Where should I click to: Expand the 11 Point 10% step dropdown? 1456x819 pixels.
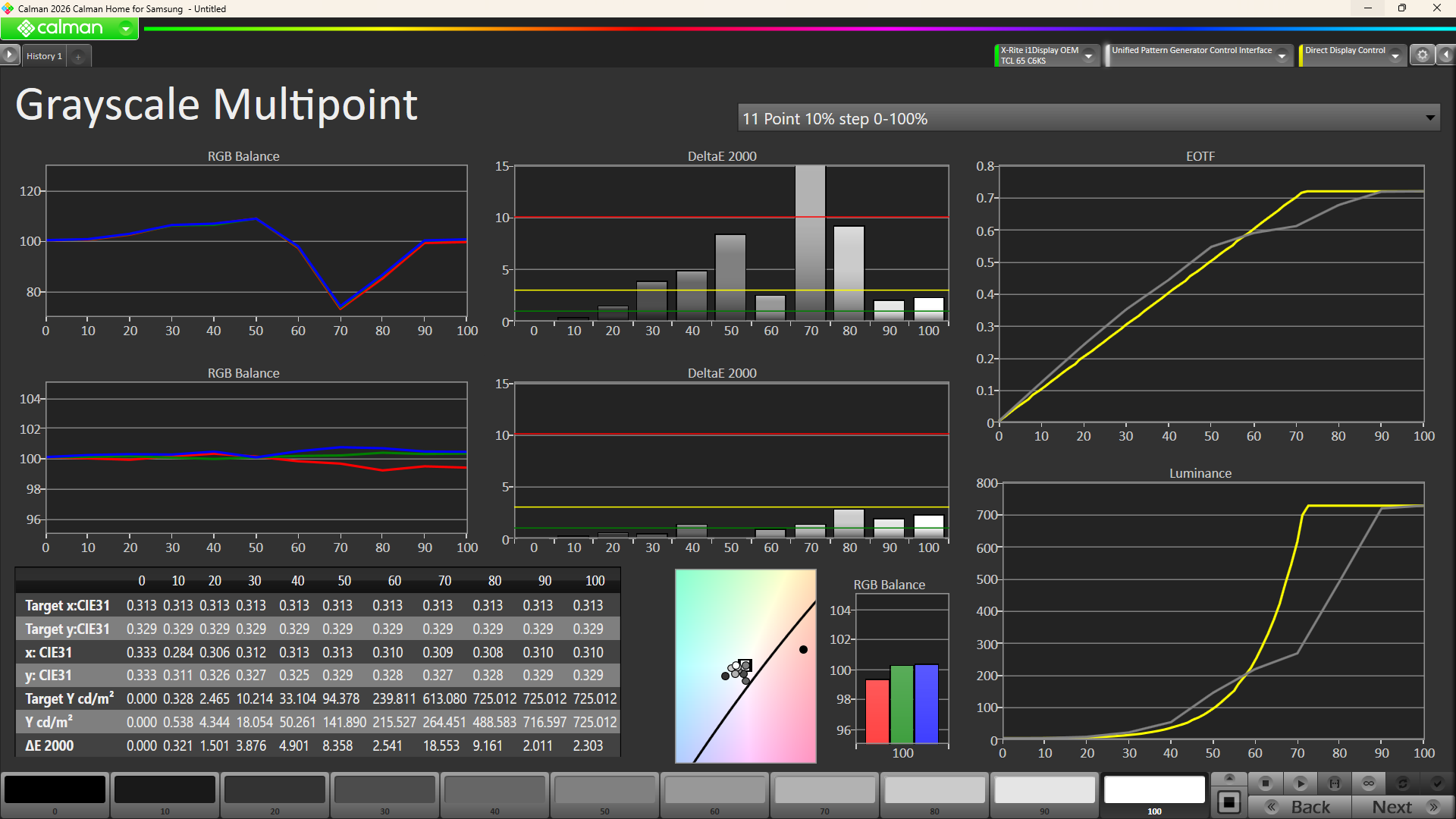point(1429,118)
